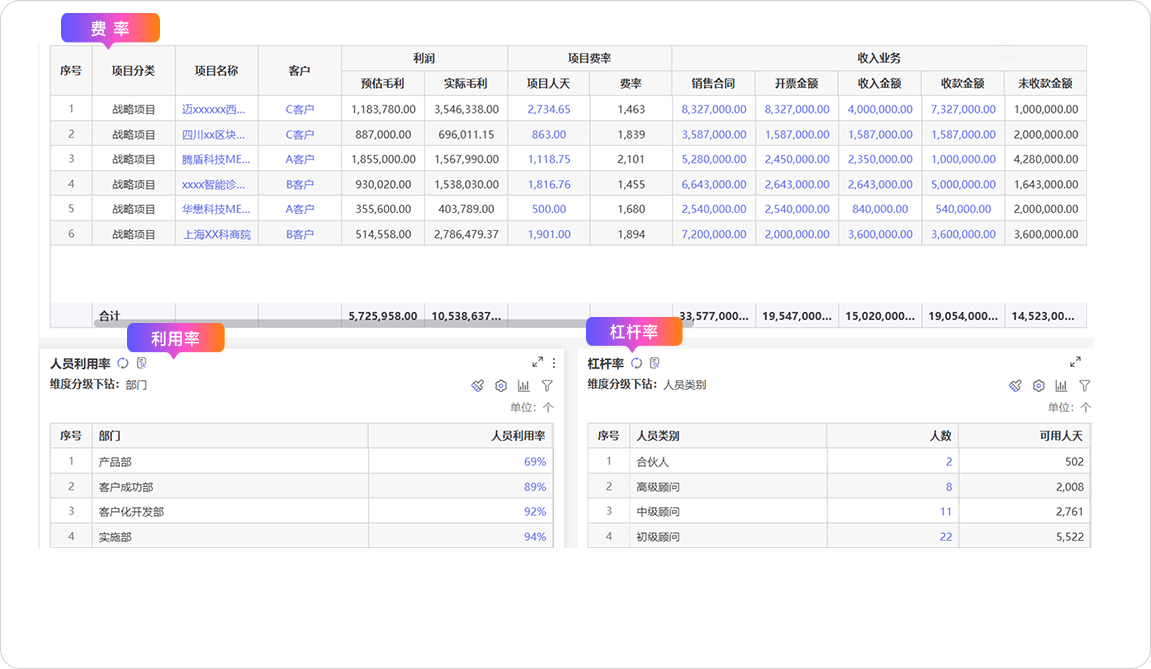Open project 上海XX科商院 link

tap(217, 234)
